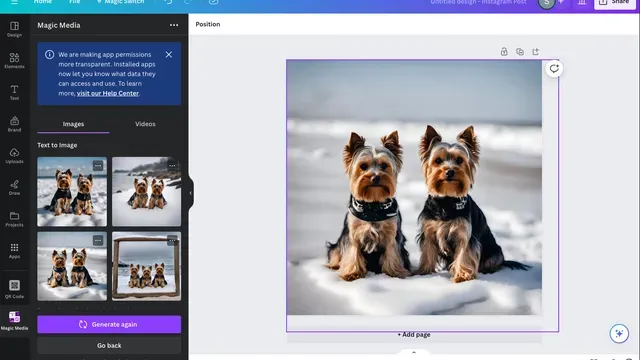640x360 pixels.
Task: Select the dog photo on the canvas
Action: pos(414,187)
